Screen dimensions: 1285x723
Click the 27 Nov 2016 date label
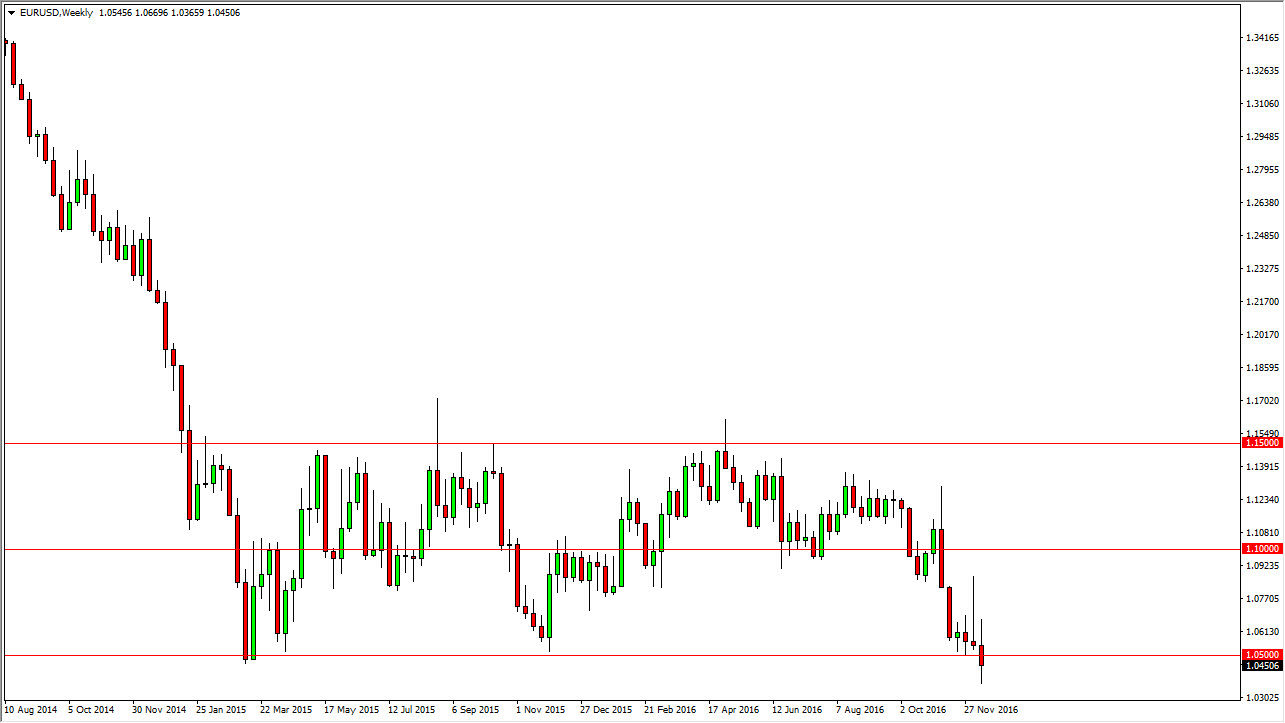pos(991,710)
